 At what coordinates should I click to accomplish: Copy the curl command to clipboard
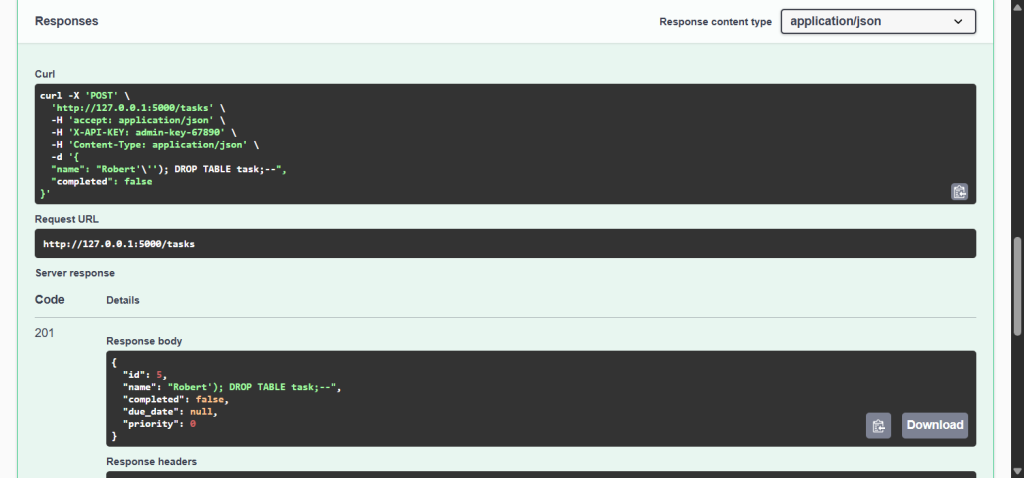959,191
